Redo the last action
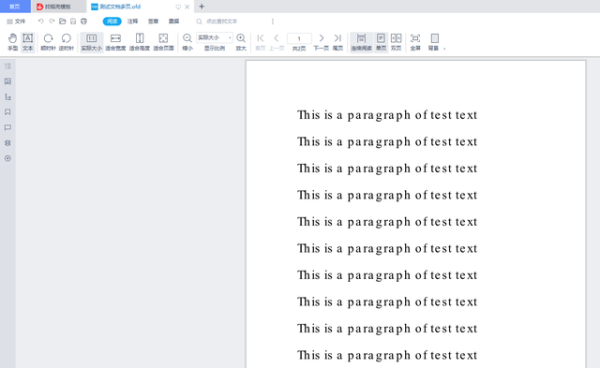 coord(52,21)
